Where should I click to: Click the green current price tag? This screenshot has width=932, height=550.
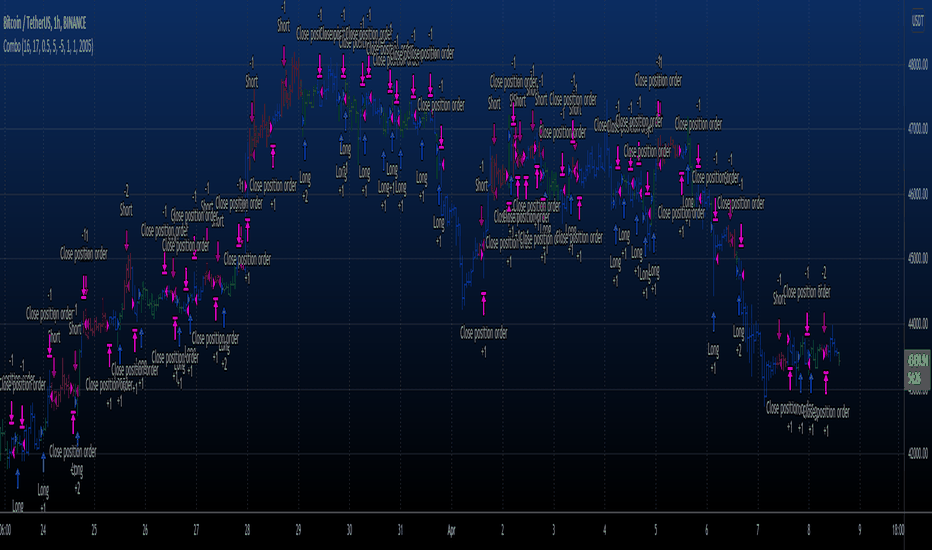[918, 369]
